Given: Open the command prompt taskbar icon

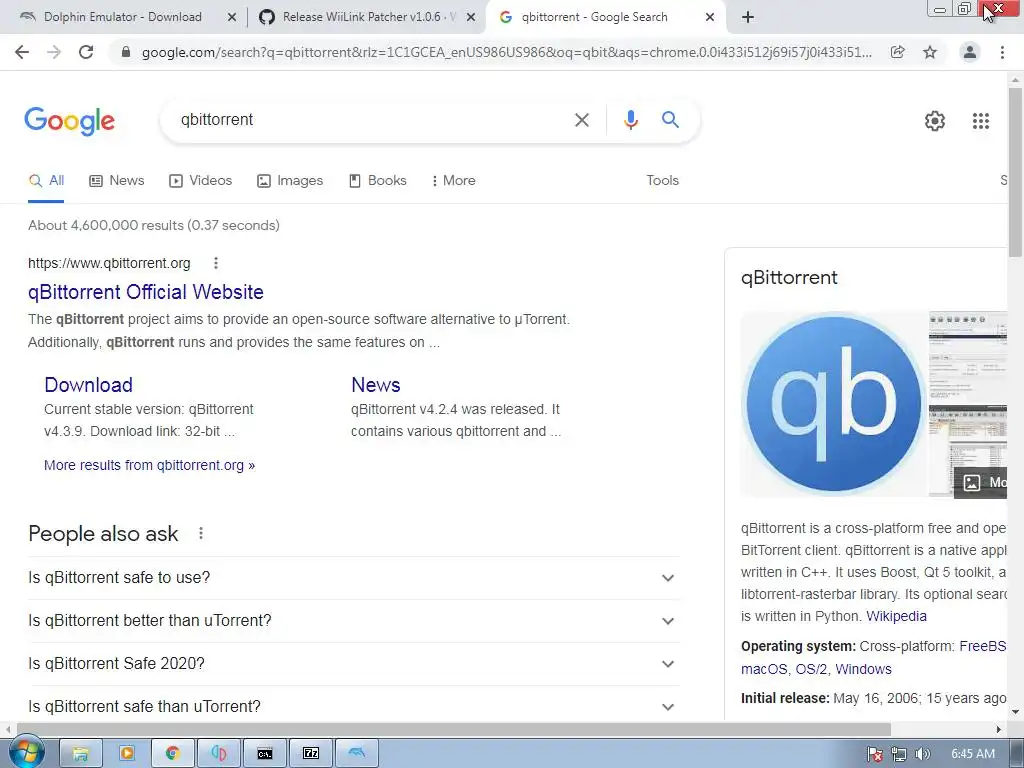Looking at the screenshot, I should [264, 754].
